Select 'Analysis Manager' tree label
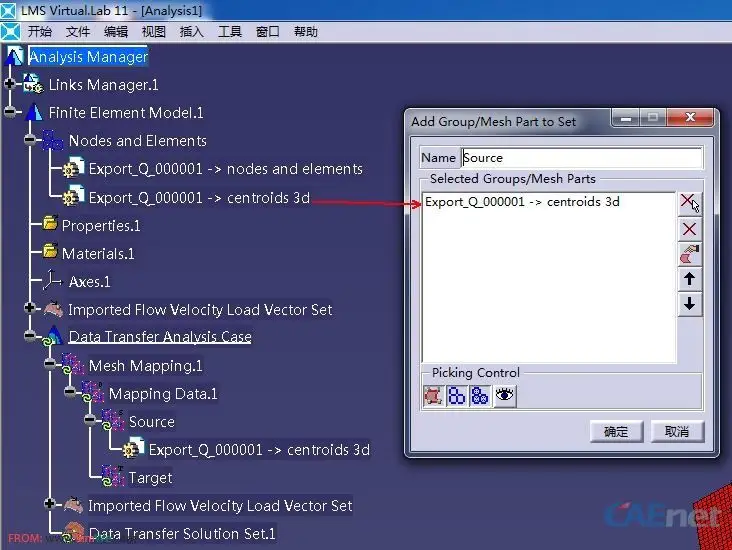The width and height of the screenshot is (732, 550). pyautogui.click(x=88, y=56)
